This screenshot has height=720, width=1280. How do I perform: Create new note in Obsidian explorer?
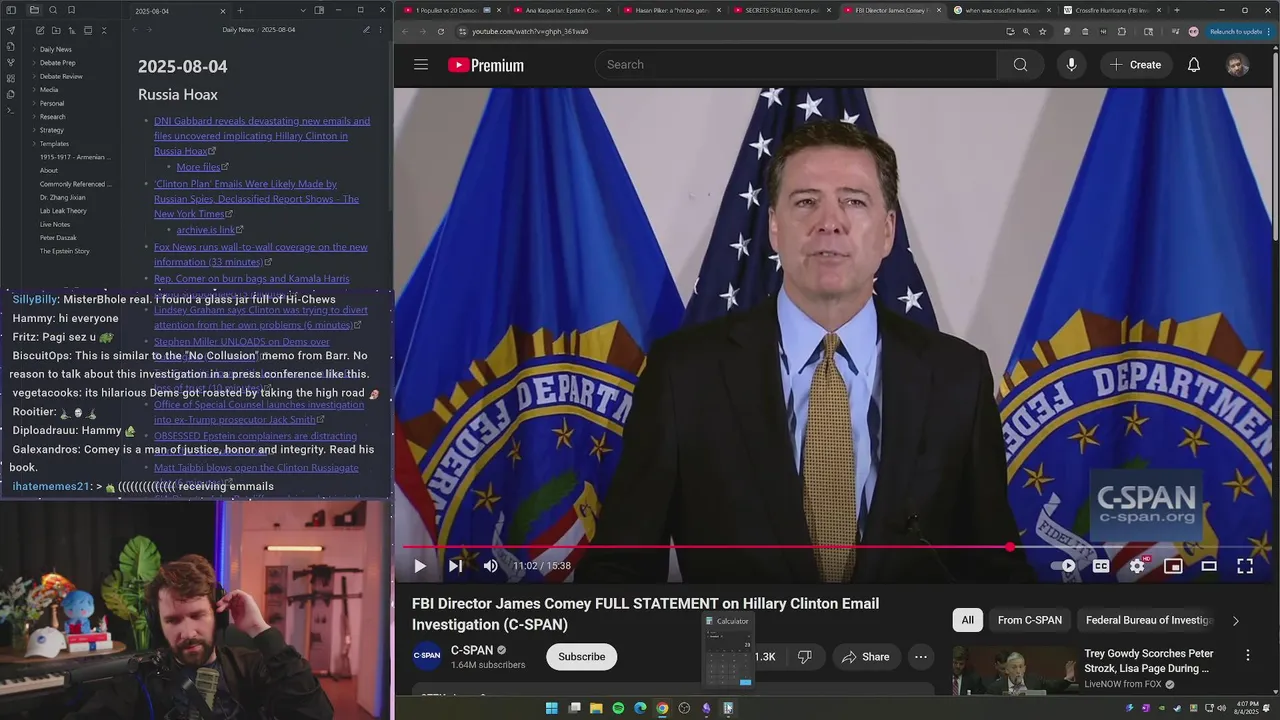(40, 31)
